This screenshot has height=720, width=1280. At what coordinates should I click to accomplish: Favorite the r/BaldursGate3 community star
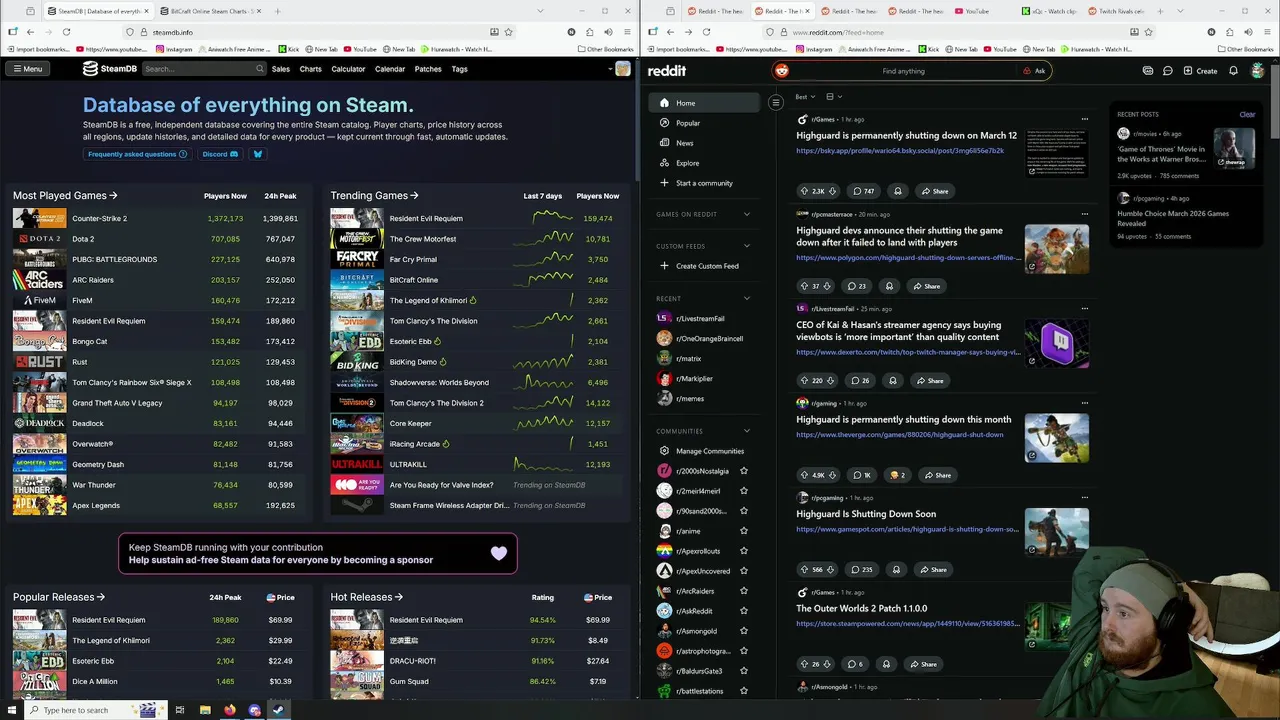(x=743, y=671)
